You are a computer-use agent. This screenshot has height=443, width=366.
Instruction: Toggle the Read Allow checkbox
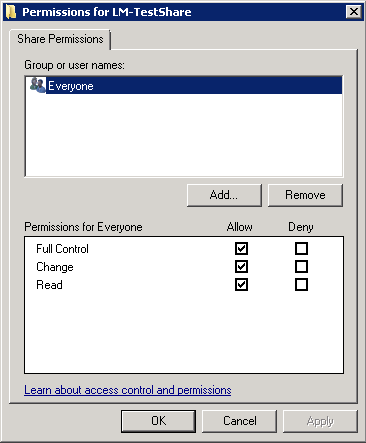point(241,285)
